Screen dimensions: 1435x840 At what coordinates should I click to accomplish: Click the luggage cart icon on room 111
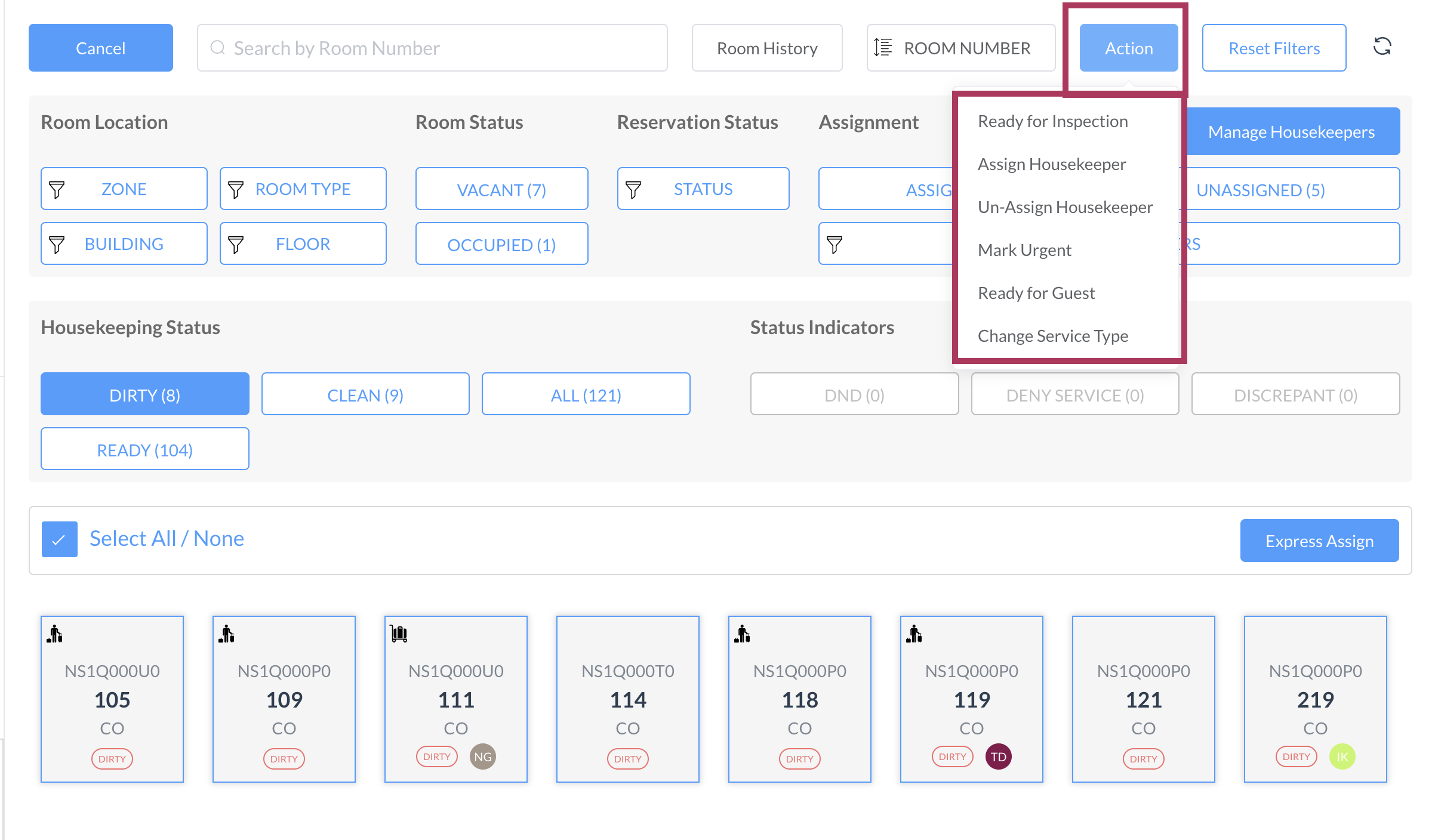click(399, 634)
